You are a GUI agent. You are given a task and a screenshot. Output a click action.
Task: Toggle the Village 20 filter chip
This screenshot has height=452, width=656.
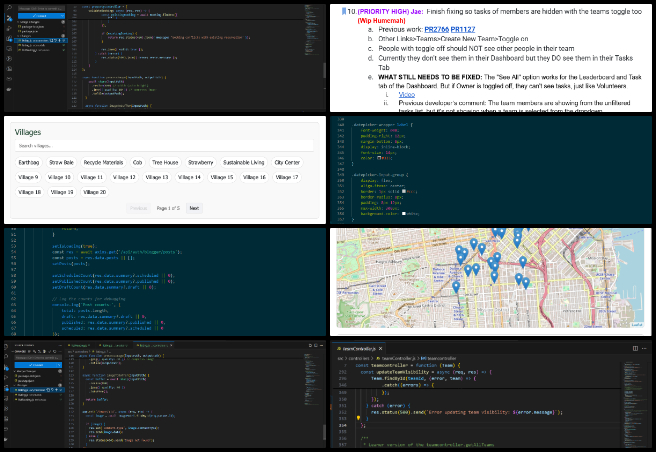95,192
